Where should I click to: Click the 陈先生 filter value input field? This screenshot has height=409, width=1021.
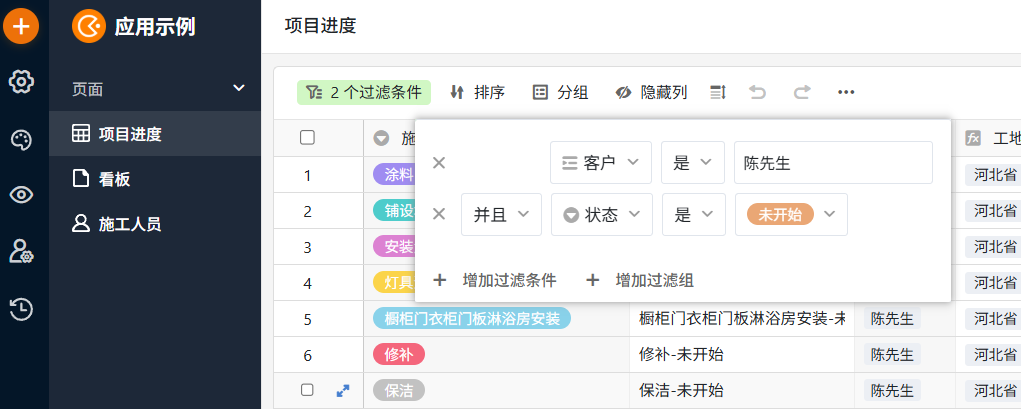832,162
